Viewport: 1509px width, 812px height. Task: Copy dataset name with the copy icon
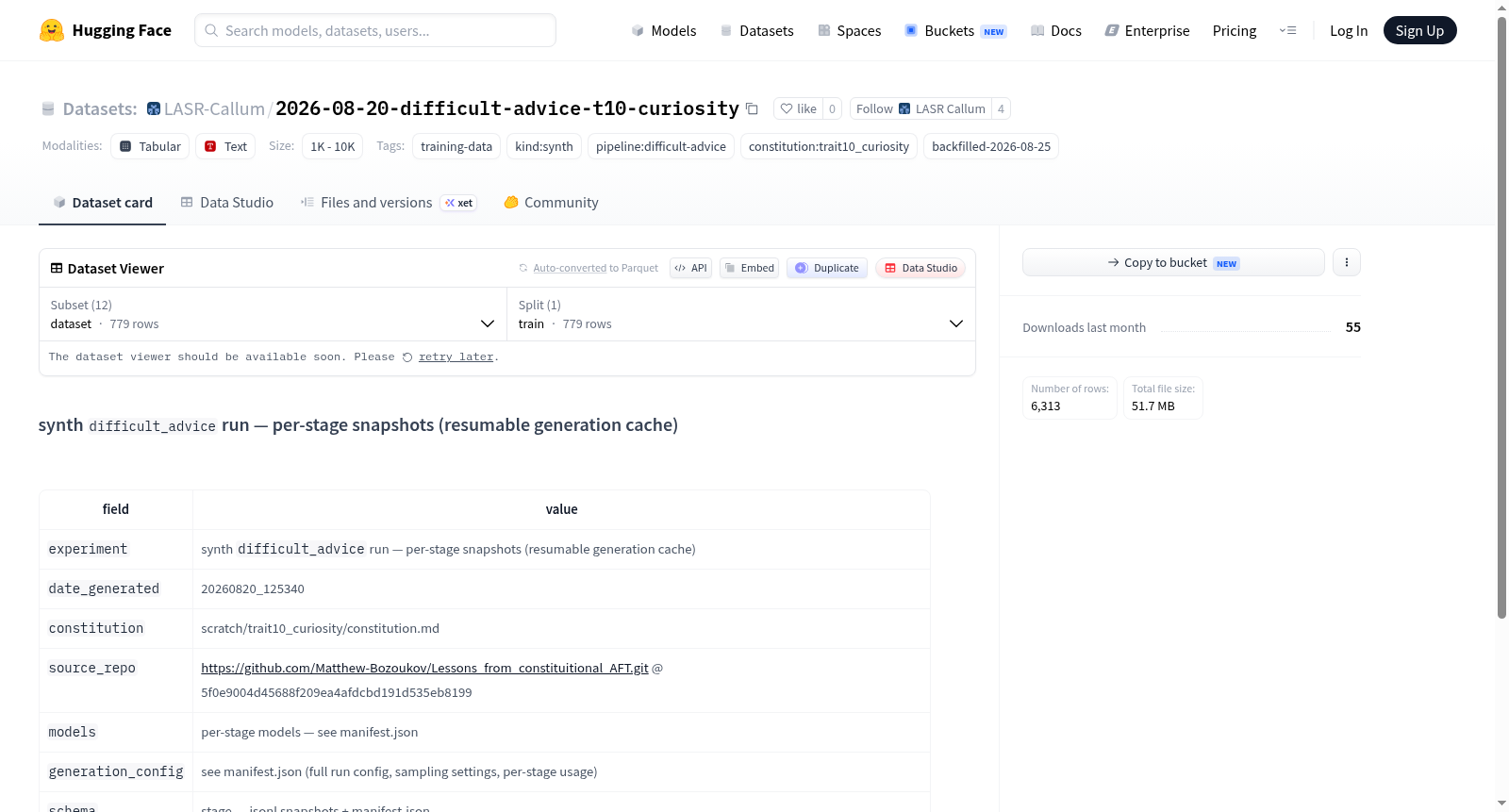point(752,108)
